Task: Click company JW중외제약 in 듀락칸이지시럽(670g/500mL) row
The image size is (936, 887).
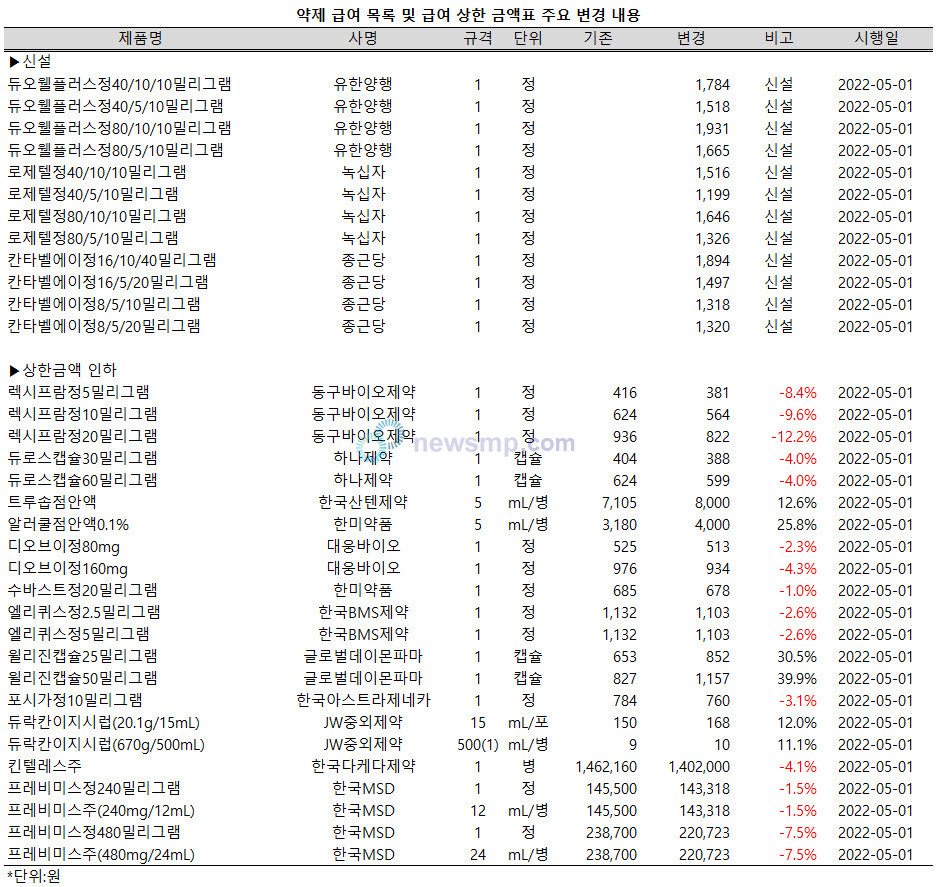Action: (x=363, y=744)
